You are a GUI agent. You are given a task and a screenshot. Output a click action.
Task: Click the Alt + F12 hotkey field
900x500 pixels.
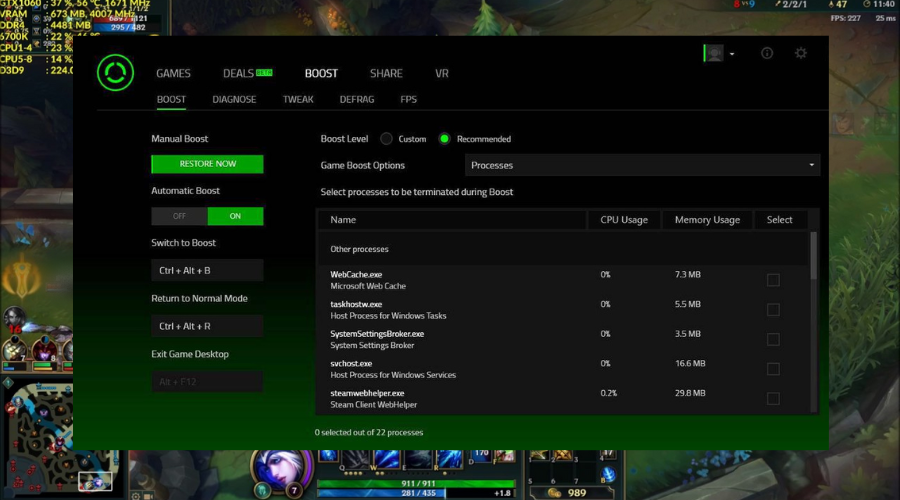click(x=207, y=382)
